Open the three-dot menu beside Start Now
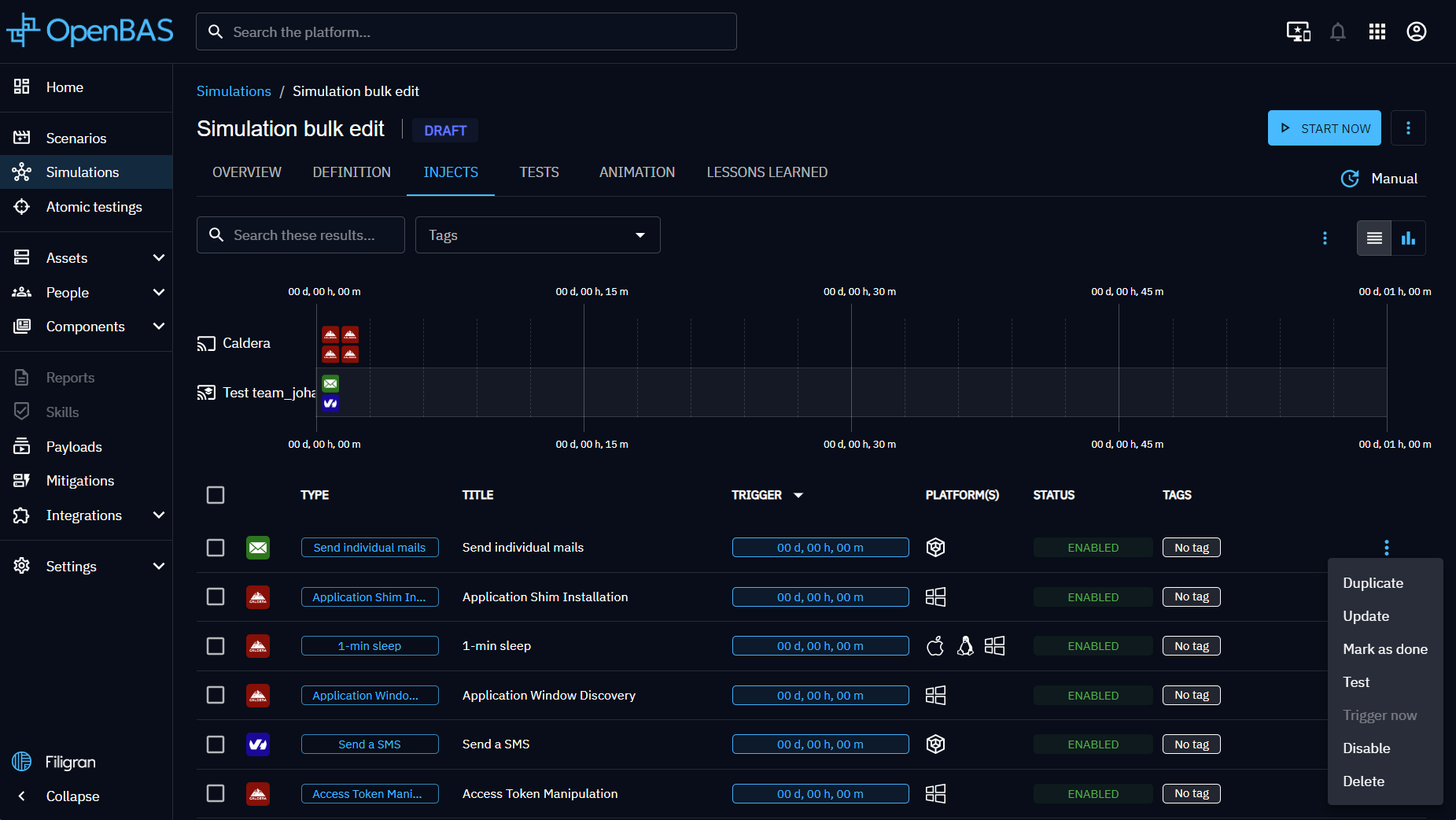This screenshot has width=1456, height=820. click(1408, 128)
